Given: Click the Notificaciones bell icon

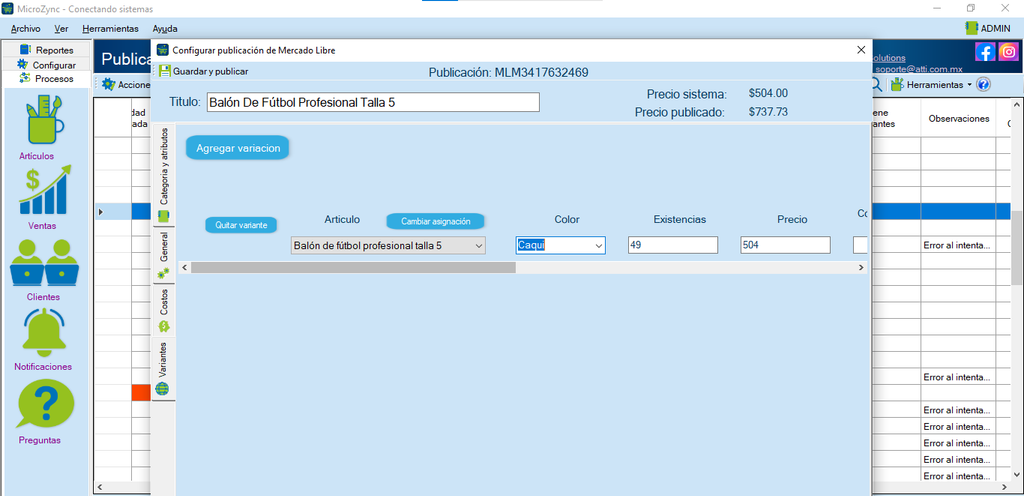Looking at the screenshot, I should pos(45,331).
